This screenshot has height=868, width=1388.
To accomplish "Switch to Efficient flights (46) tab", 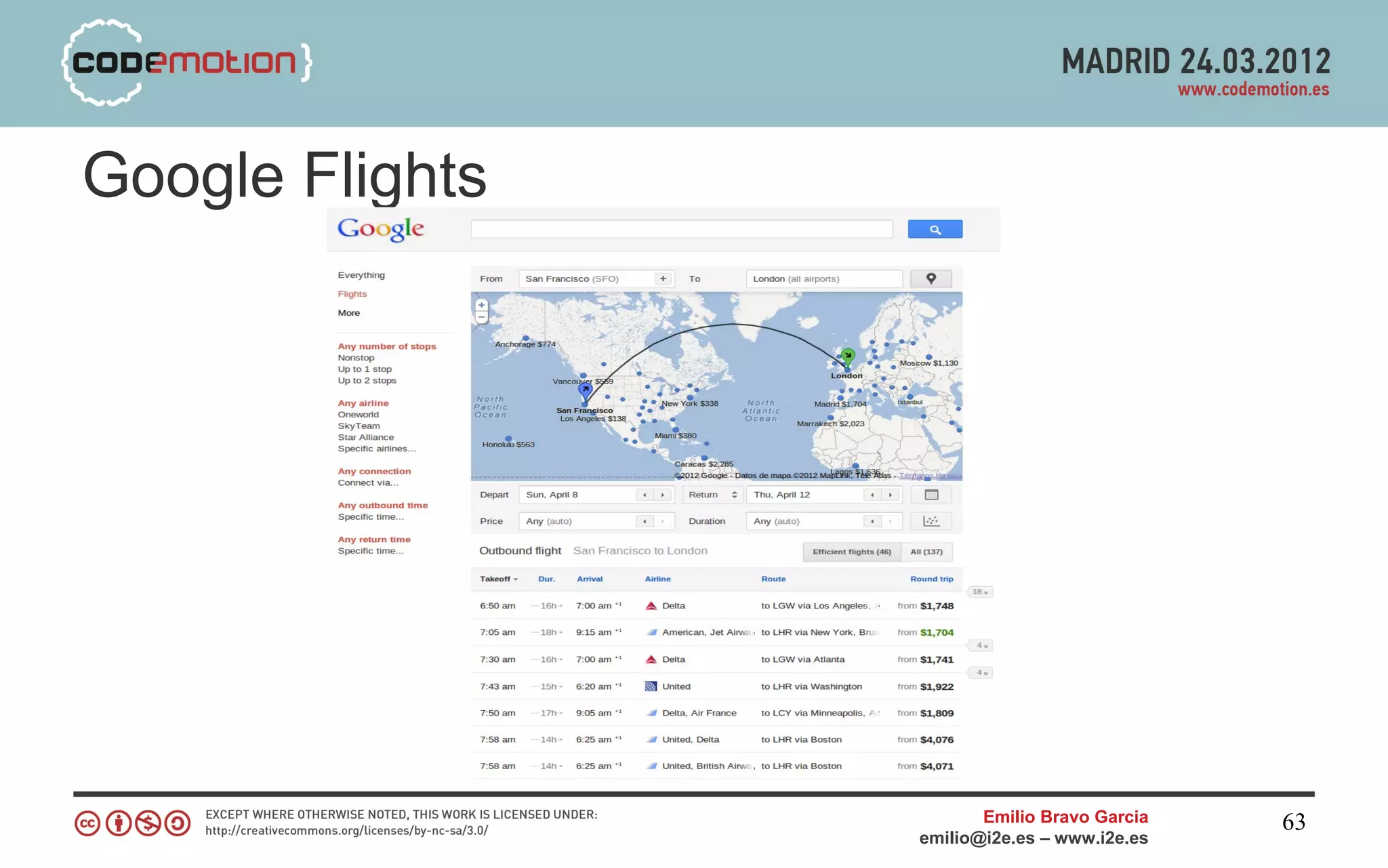I will coord(852,552).
